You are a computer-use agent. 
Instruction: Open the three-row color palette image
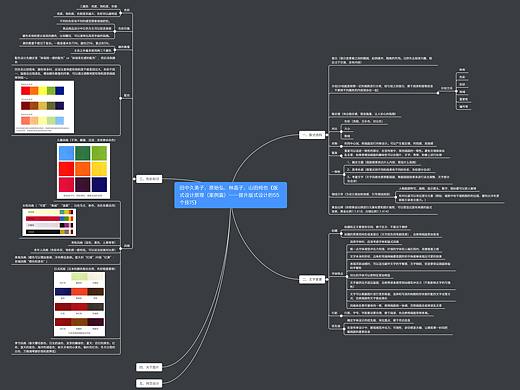44,107
